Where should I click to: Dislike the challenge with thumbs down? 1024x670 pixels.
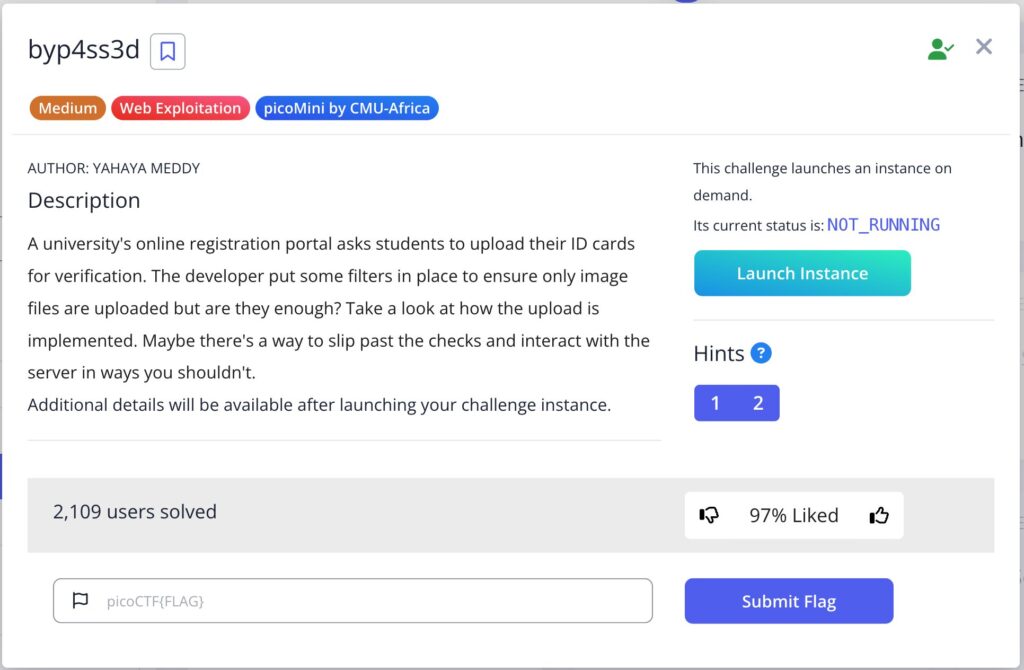coord(709,516)
